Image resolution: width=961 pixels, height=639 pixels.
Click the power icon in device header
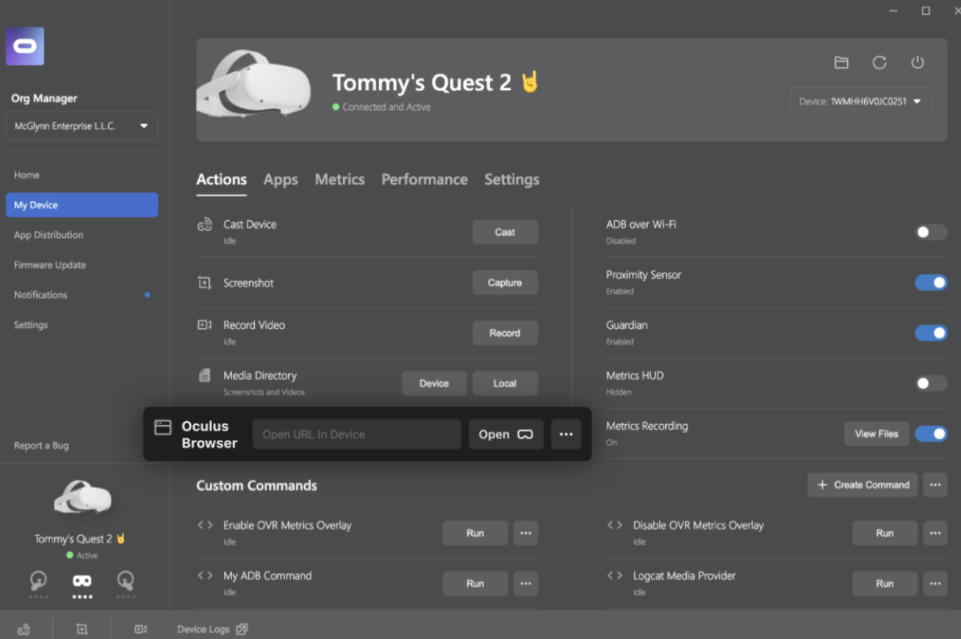917,63
